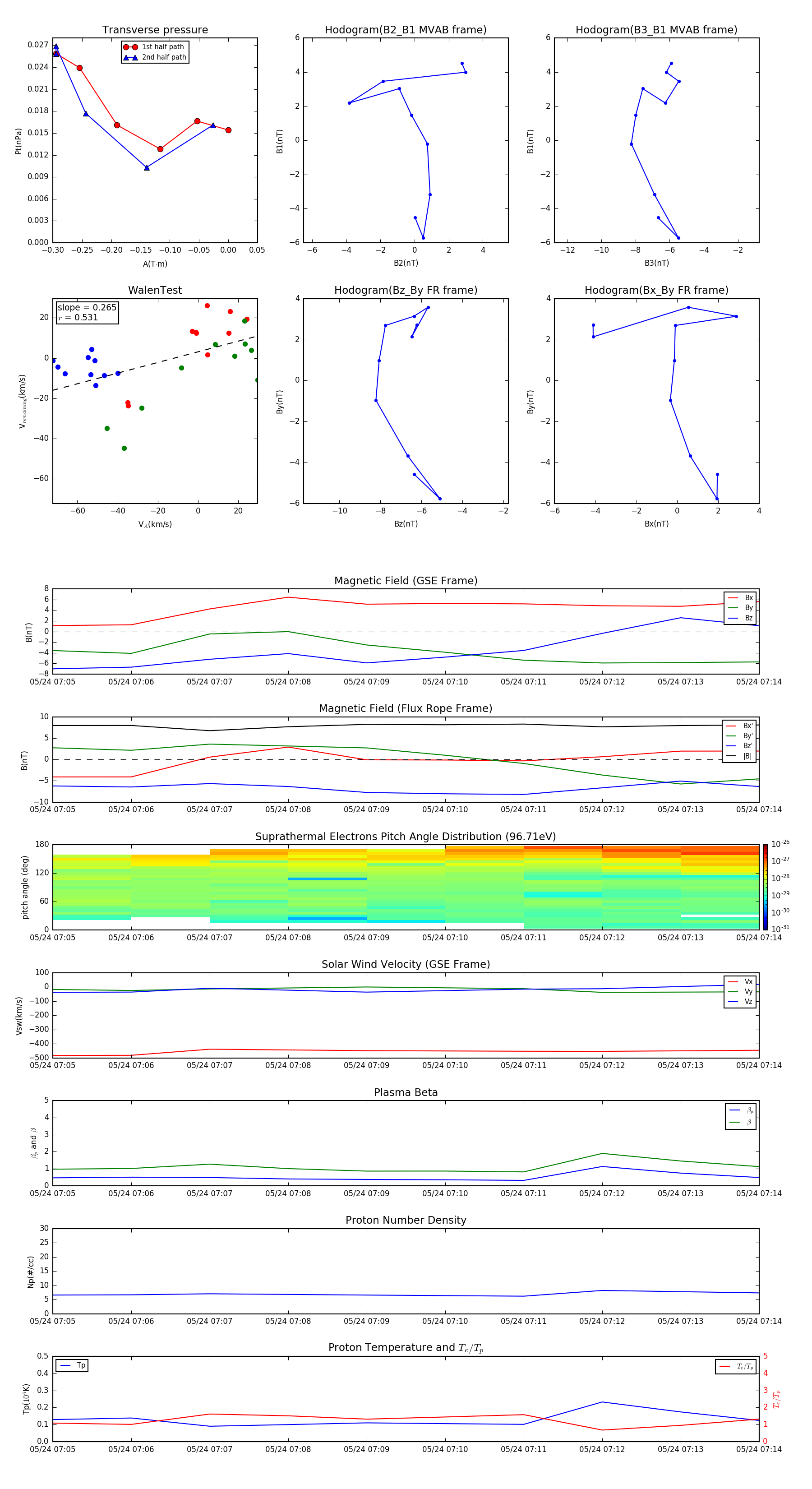This screenshot has width=812, height=1489.
Task: Click '2nd half path' legend entry
Action: coord(155,57)
